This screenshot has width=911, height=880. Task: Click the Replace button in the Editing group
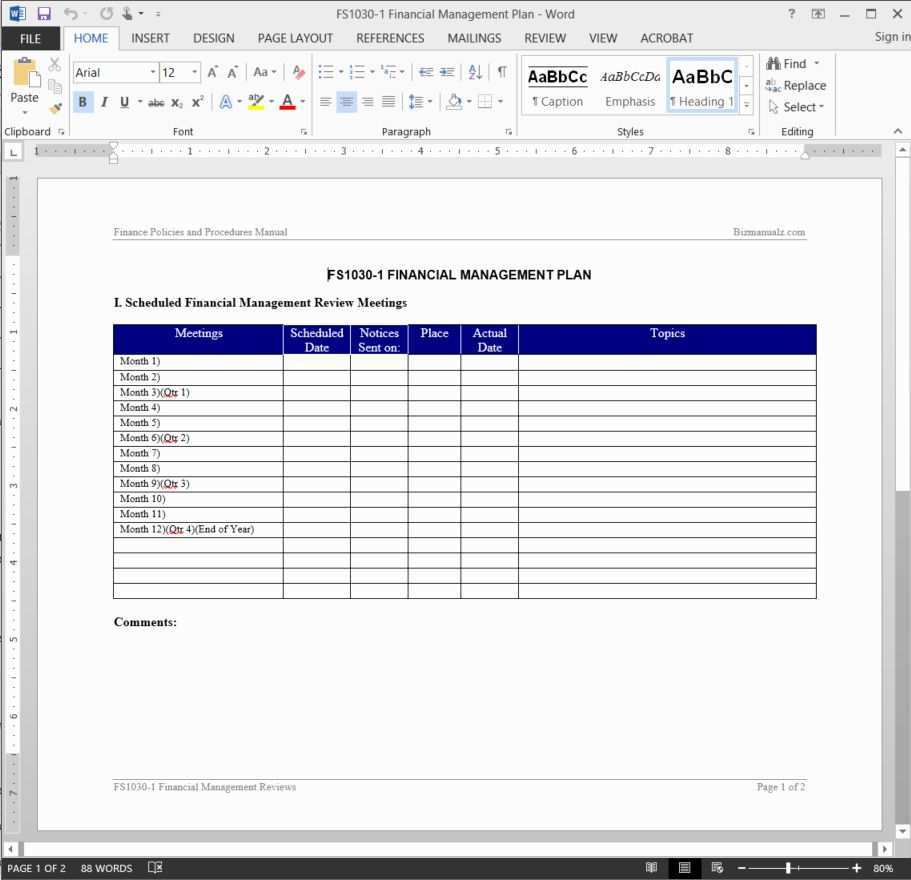(796, 85)
